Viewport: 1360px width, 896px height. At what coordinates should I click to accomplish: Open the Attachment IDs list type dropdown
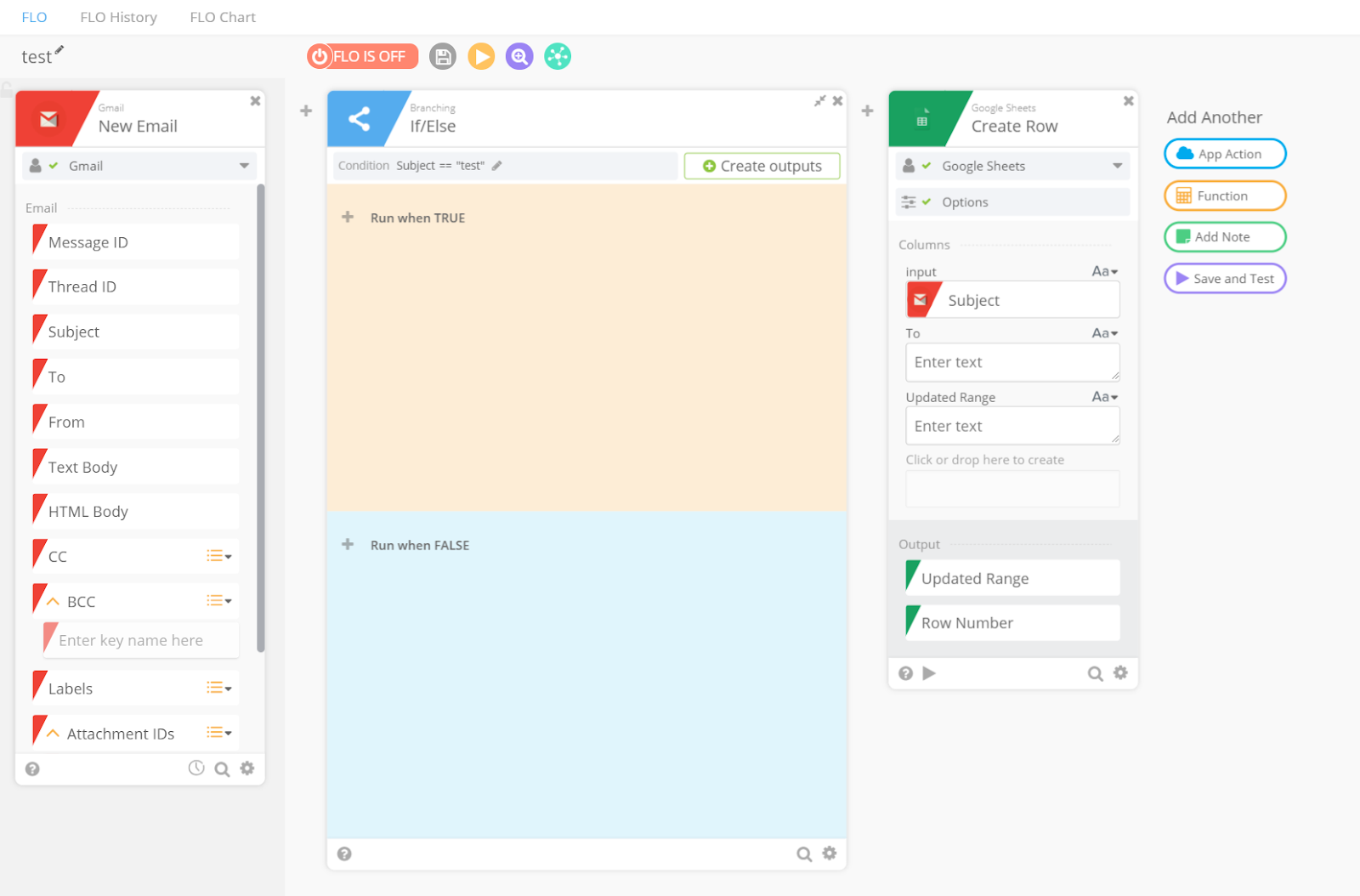219,733
